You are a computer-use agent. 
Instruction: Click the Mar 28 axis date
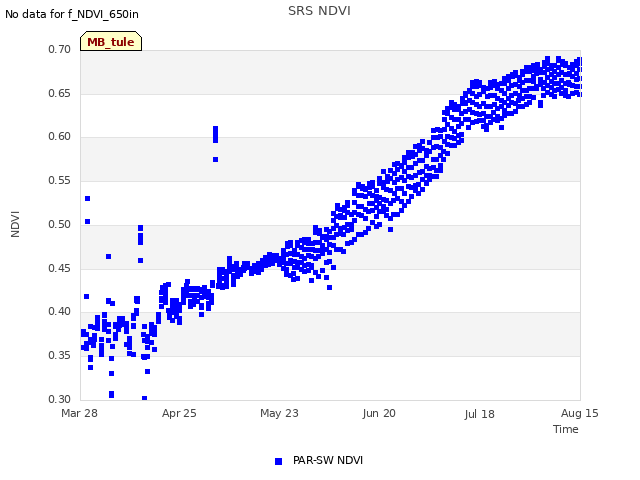(79, 413)
